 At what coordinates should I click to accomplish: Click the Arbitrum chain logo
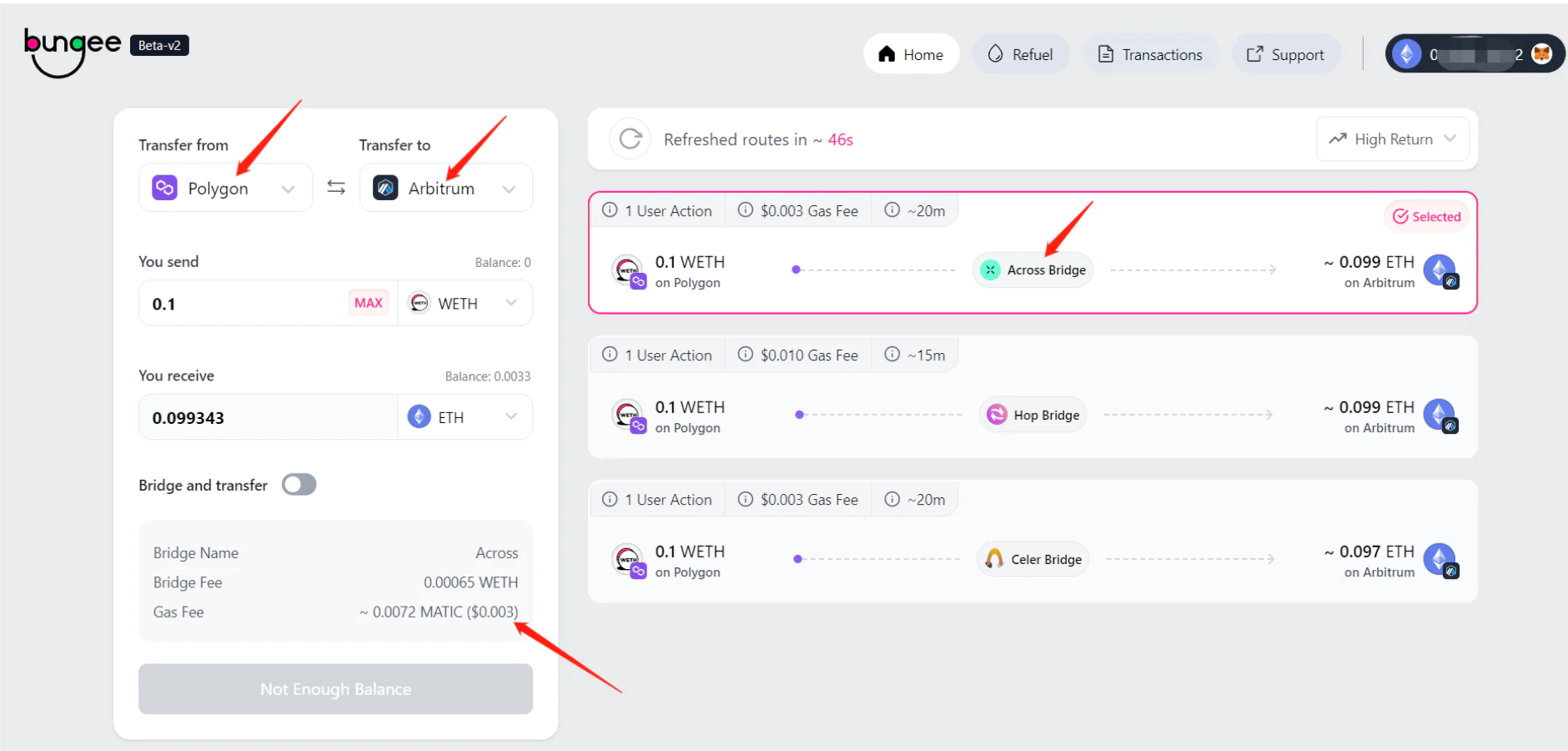[385, 188]
